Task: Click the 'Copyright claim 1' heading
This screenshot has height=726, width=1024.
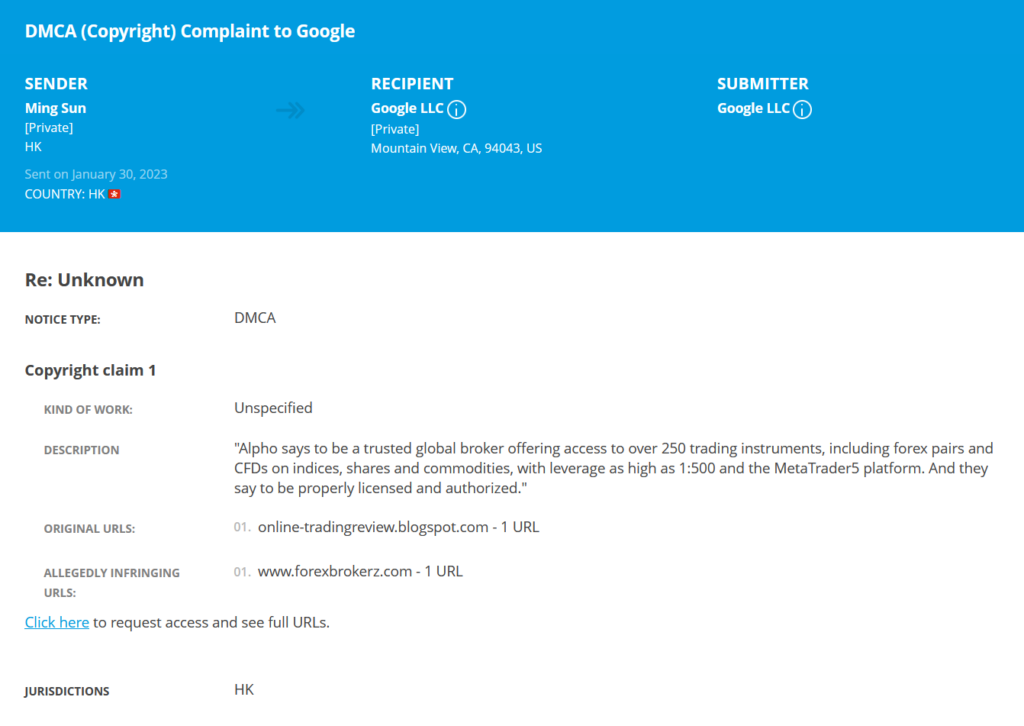Action: (91, 370)
